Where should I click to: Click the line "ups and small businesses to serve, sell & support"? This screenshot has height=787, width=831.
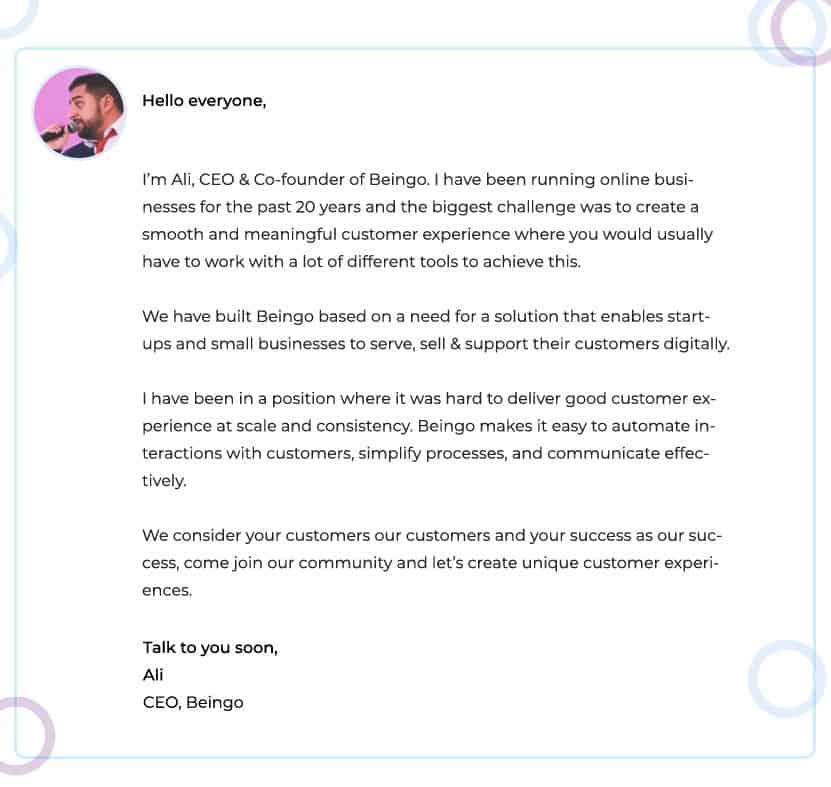tap(436, 344)
